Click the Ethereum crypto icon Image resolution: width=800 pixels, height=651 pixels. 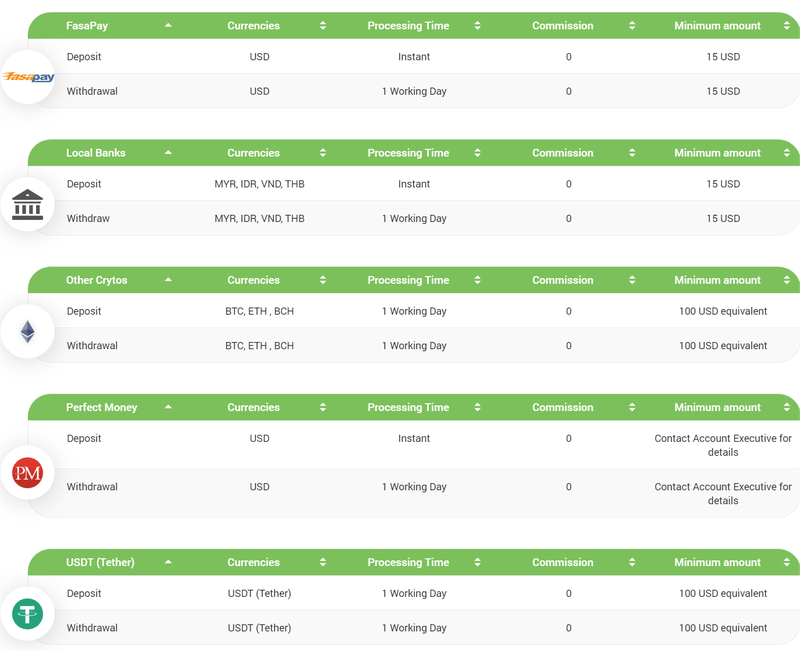[28, 332]
